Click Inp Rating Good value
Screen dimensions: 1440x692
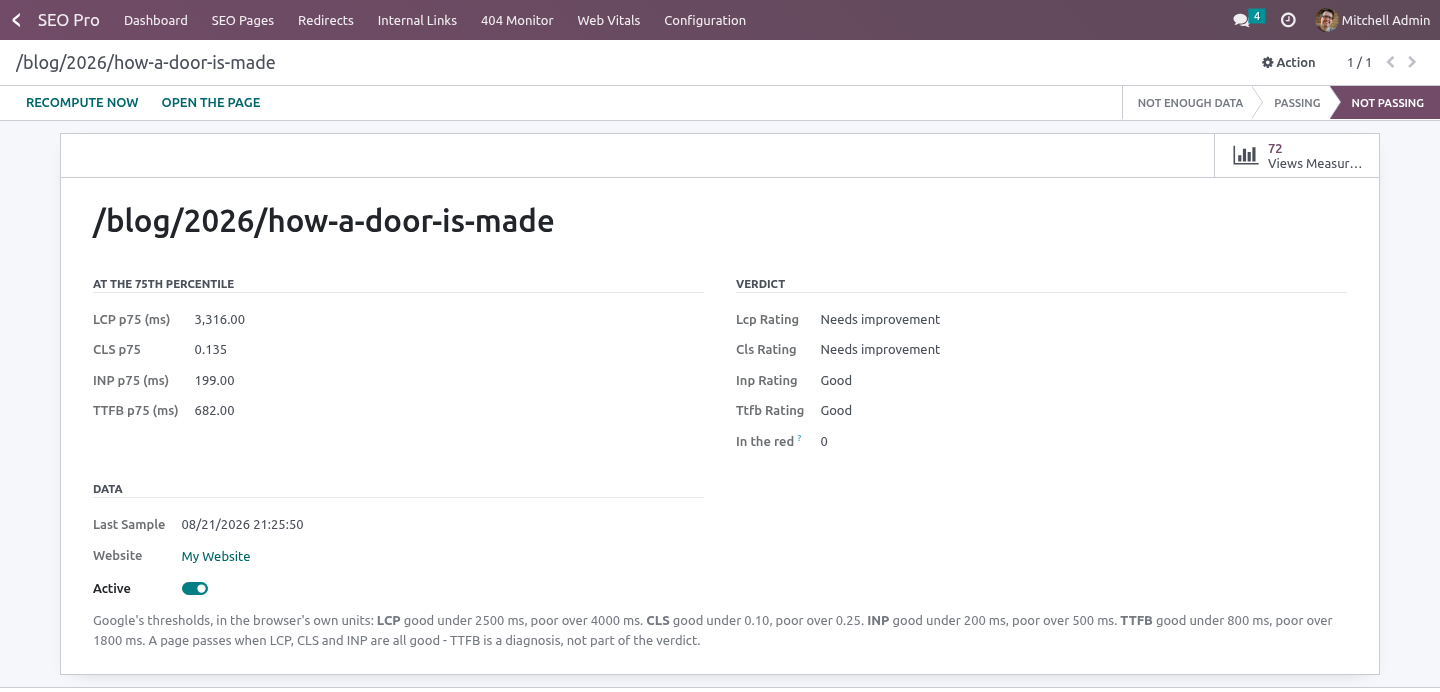(x=836, y=381)
